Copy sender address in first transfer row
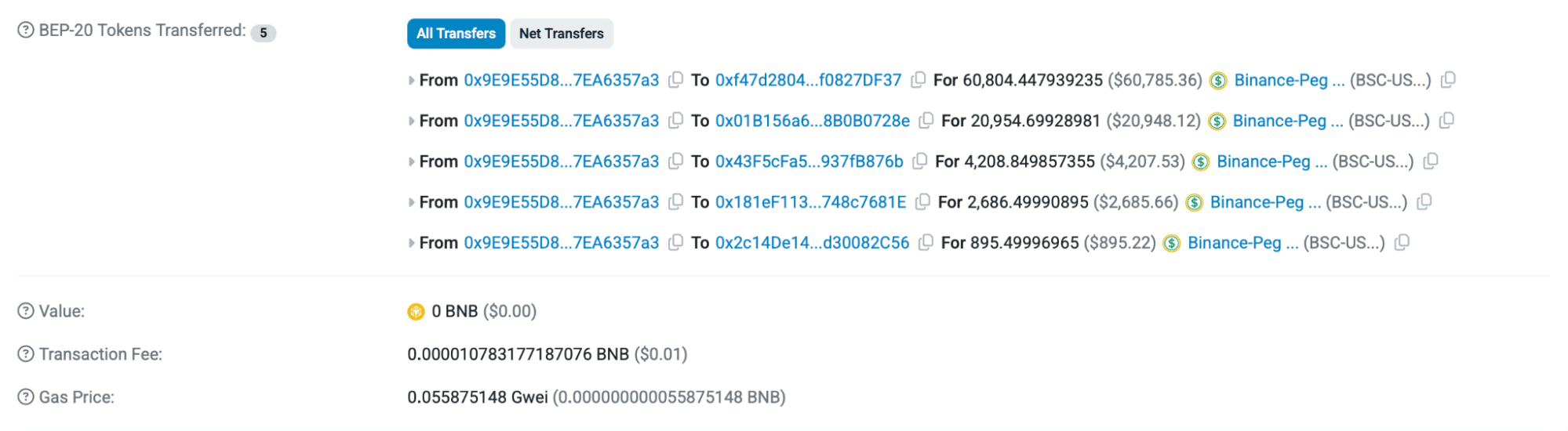Screen dimensions: 1568x431 [675, 80]
